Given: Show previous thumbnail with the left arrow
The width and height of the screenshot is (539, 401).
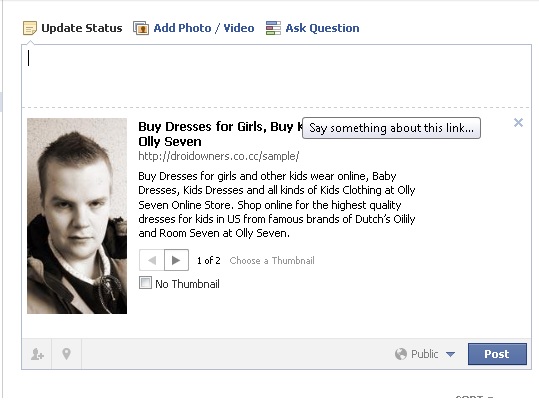Looking at the screenshot, I should pos(152,260).
